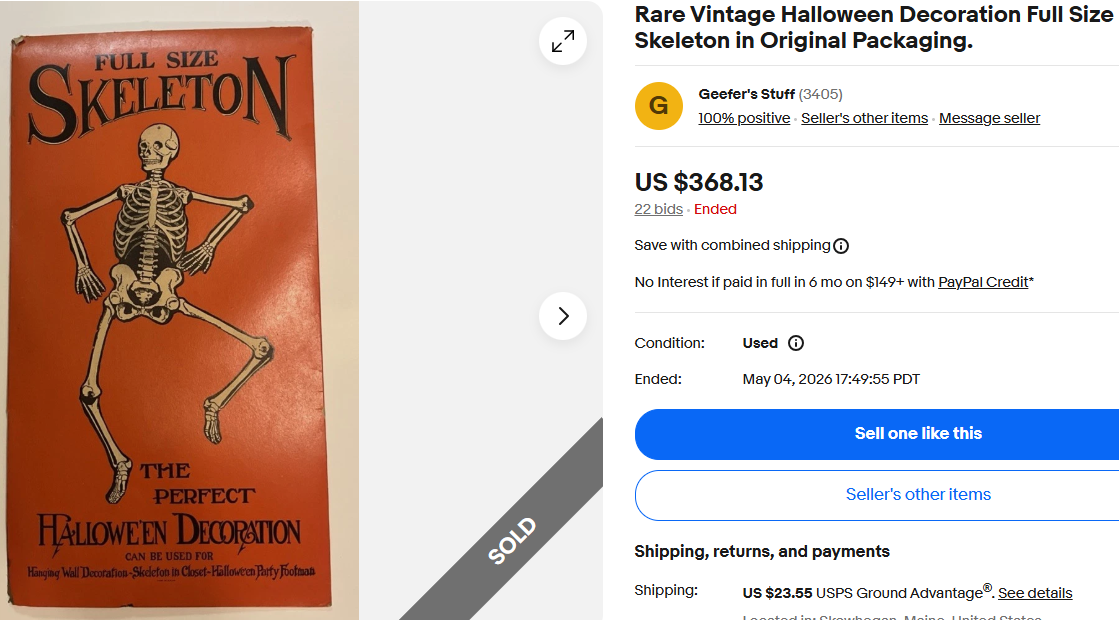Open combined shipping info icon
The image size is (1119, 620).
tap(841, 246)
